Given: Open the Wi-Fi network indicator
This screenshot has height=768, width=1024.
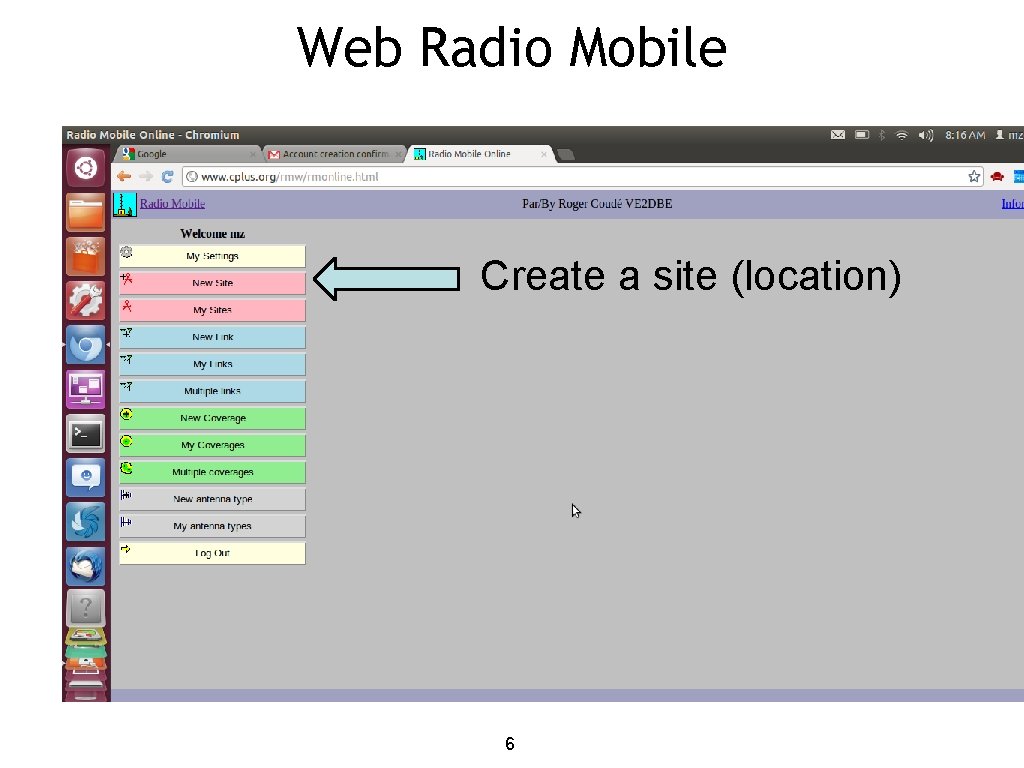Looking at the screenshot, I should click(902, 135).
